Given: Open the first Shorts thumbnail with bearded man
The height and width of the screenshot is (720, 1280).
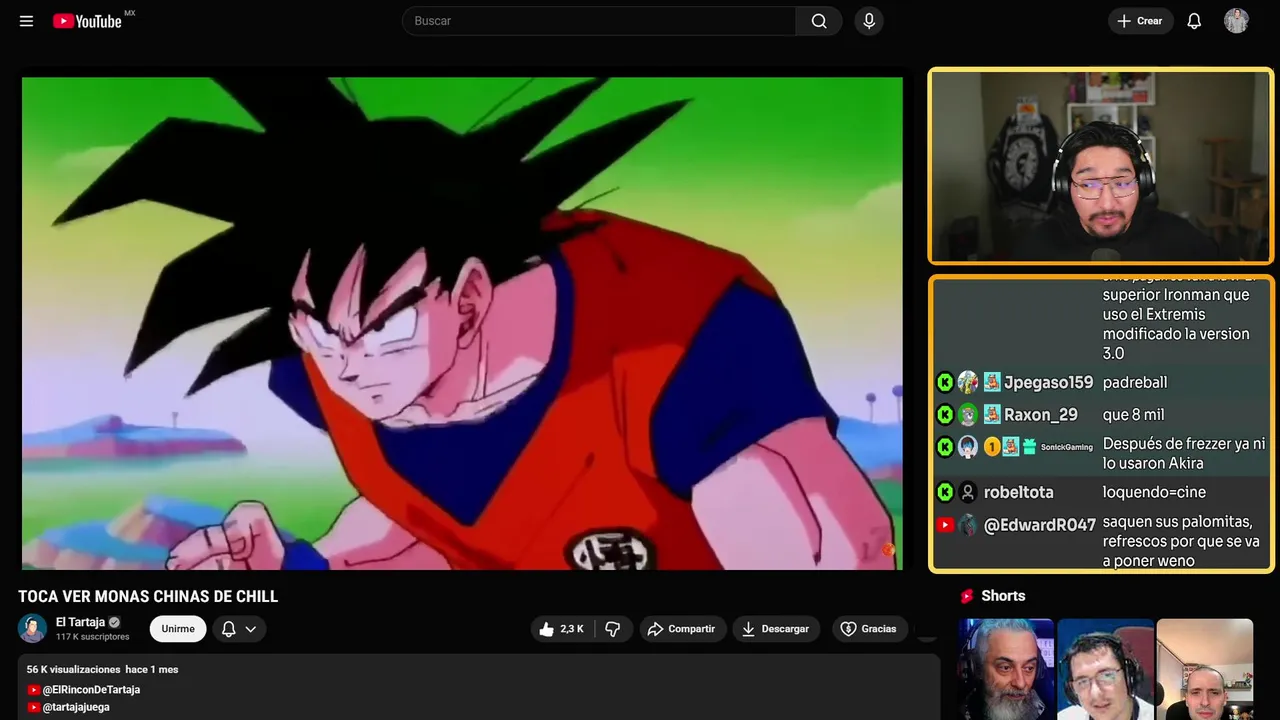Looking at the screenshot, I should coord(1006,669).
